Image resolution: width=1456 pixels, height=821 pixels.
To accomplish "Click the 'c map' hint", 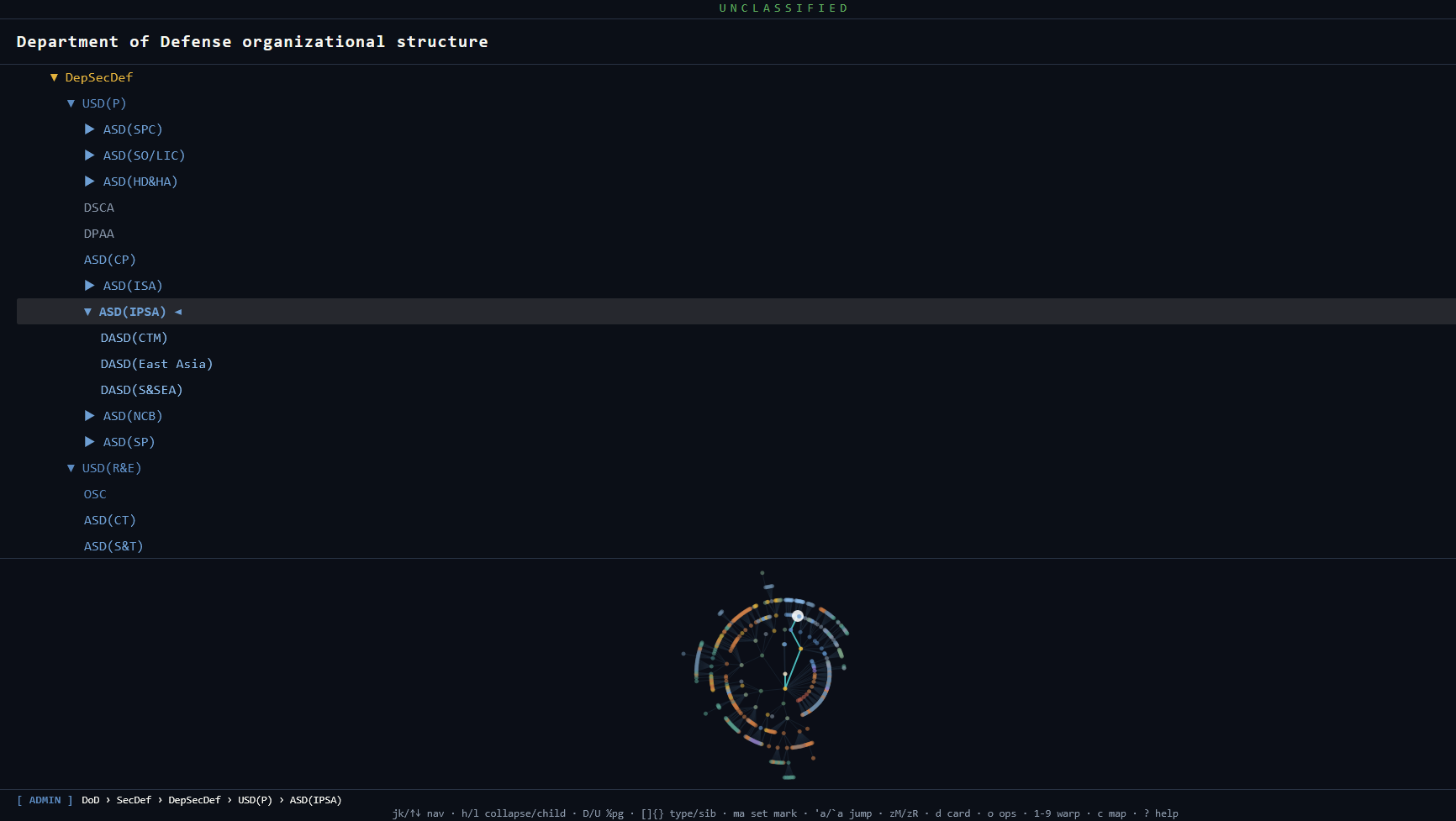I will 1111,813.
